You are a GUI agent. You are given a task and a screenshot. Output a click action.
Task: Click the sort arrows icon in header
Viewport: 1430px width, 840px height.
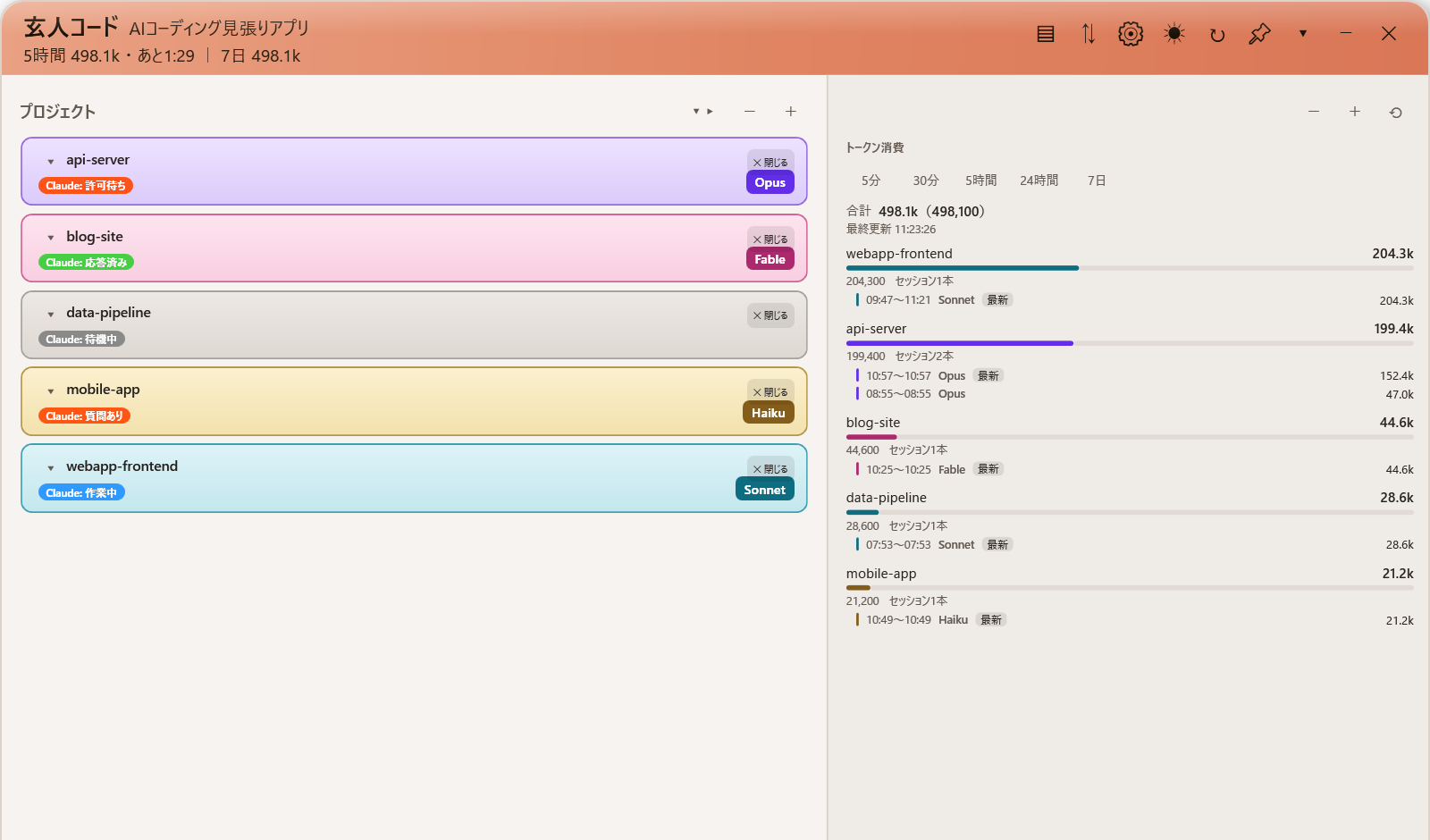(1088, 35)
